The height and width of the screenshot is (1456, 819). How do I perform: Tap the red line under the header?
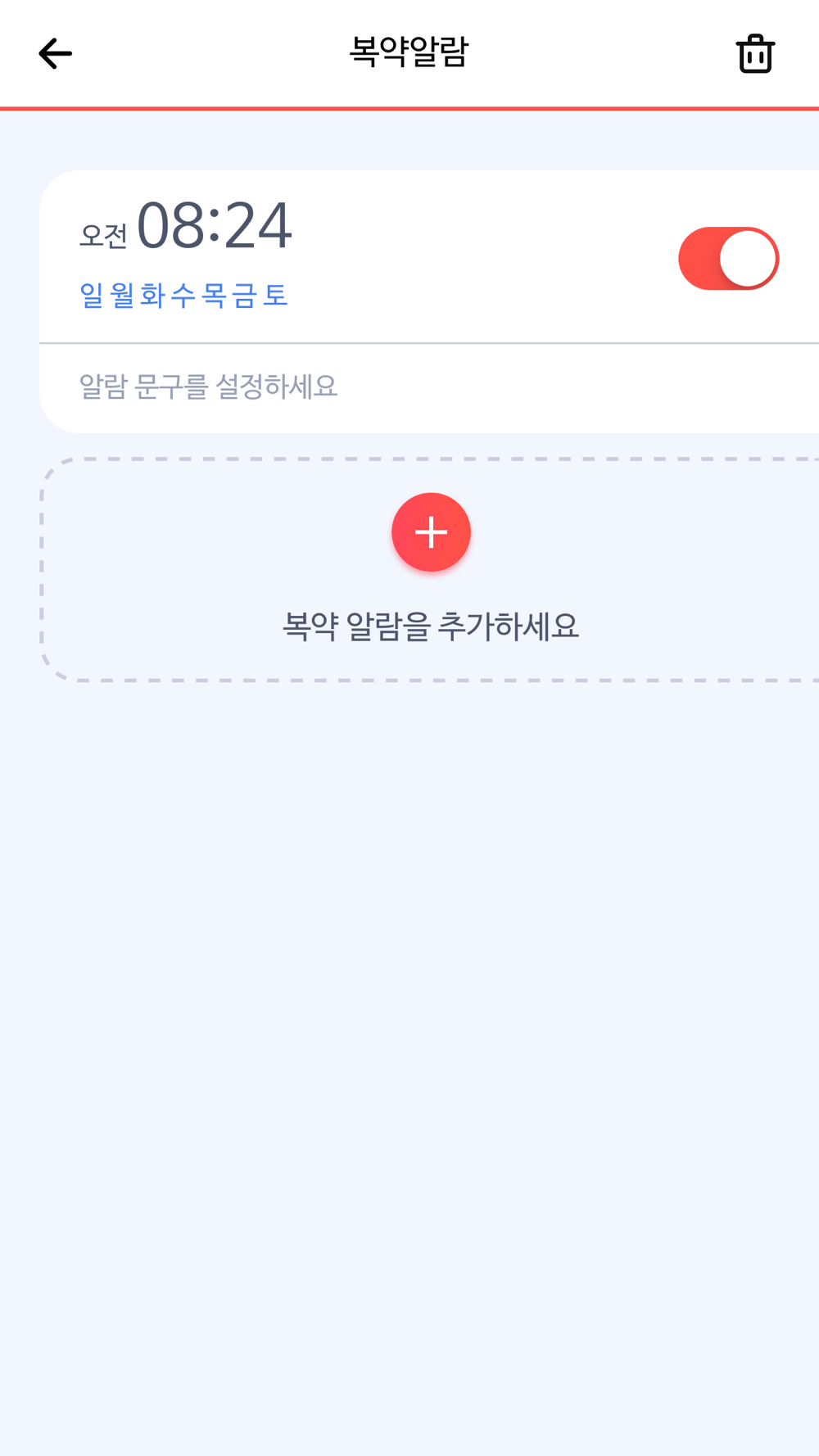pos(409,108)
